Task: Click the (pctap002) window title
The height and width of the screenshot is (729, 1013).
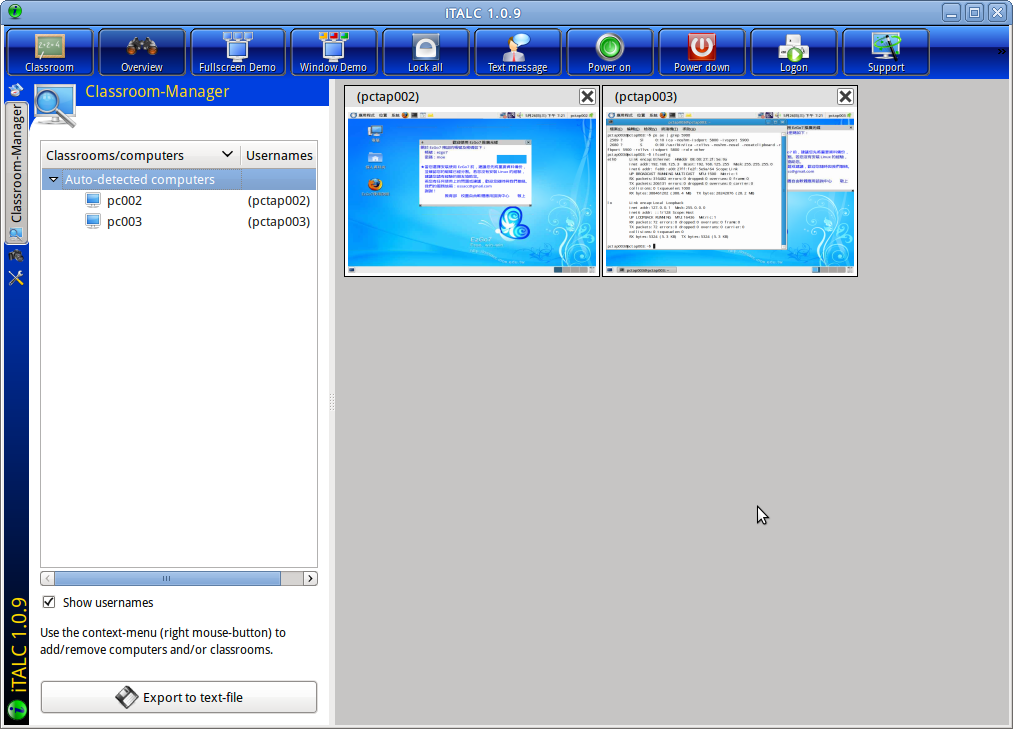Action: [388, 96]
